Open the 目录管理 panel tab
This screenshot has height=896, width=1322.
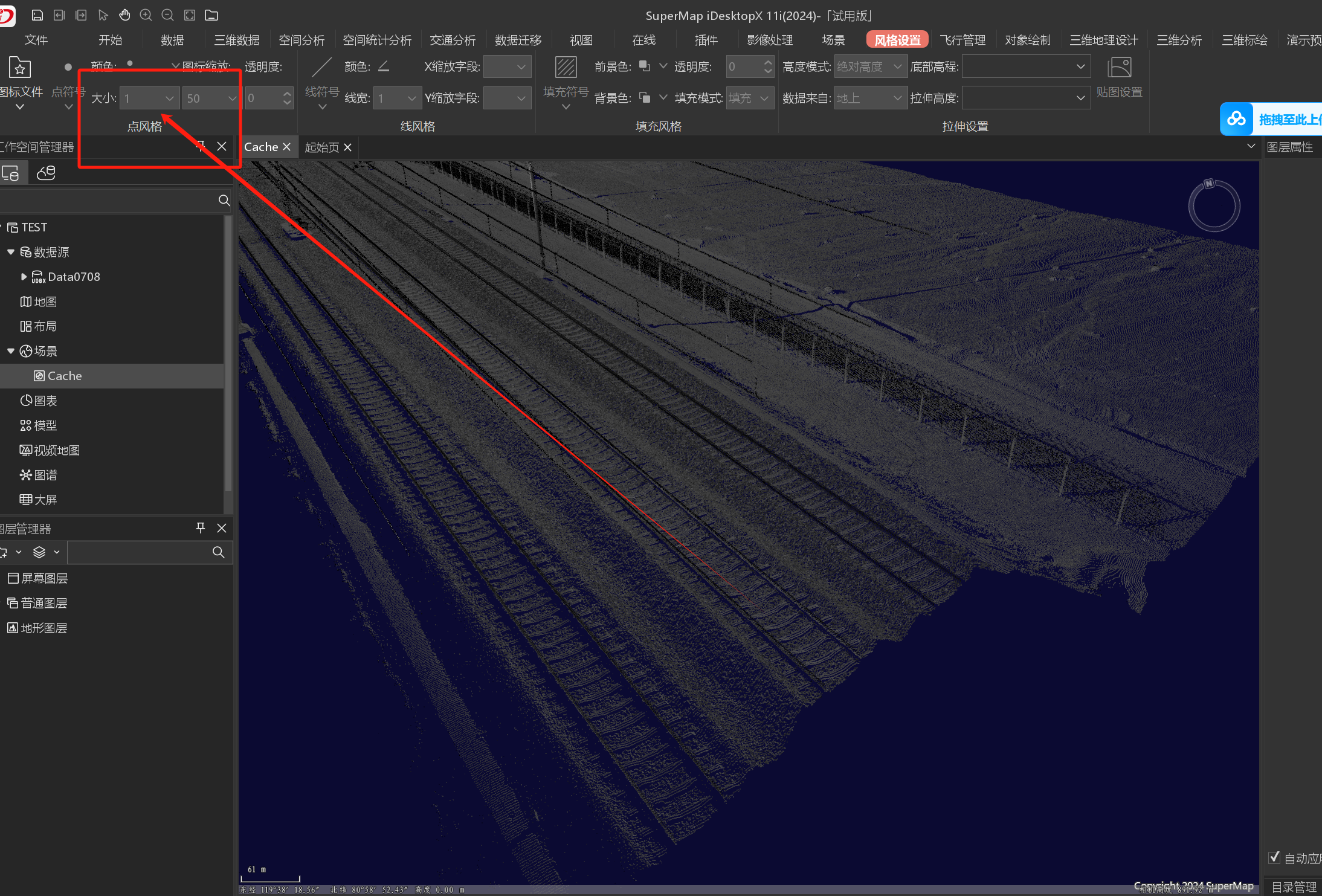1294,886
